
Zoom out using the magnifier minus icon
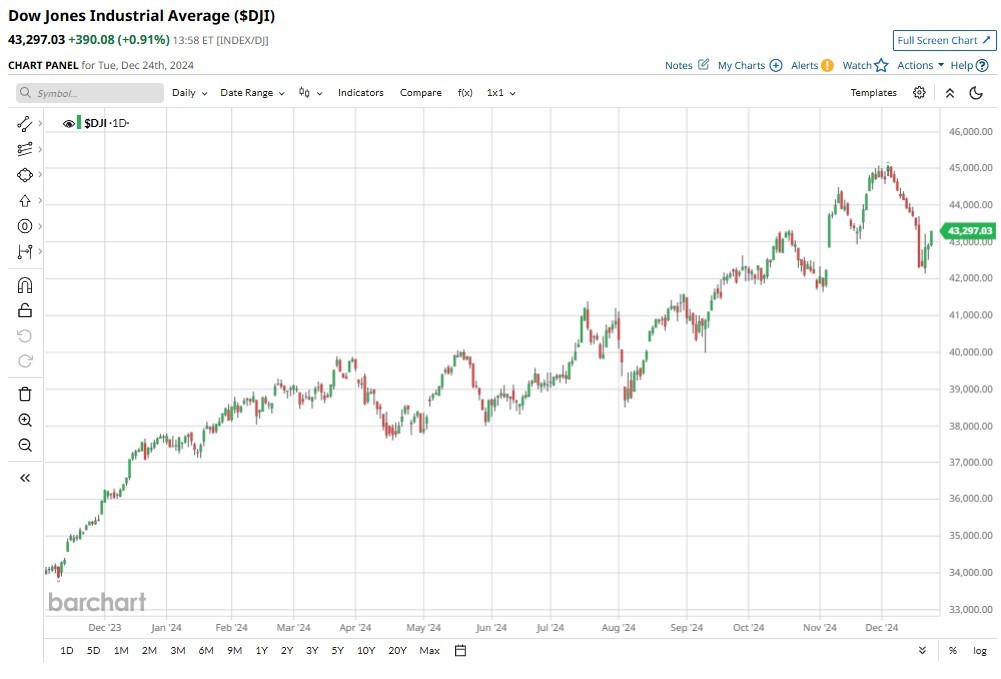click(25, 446)
